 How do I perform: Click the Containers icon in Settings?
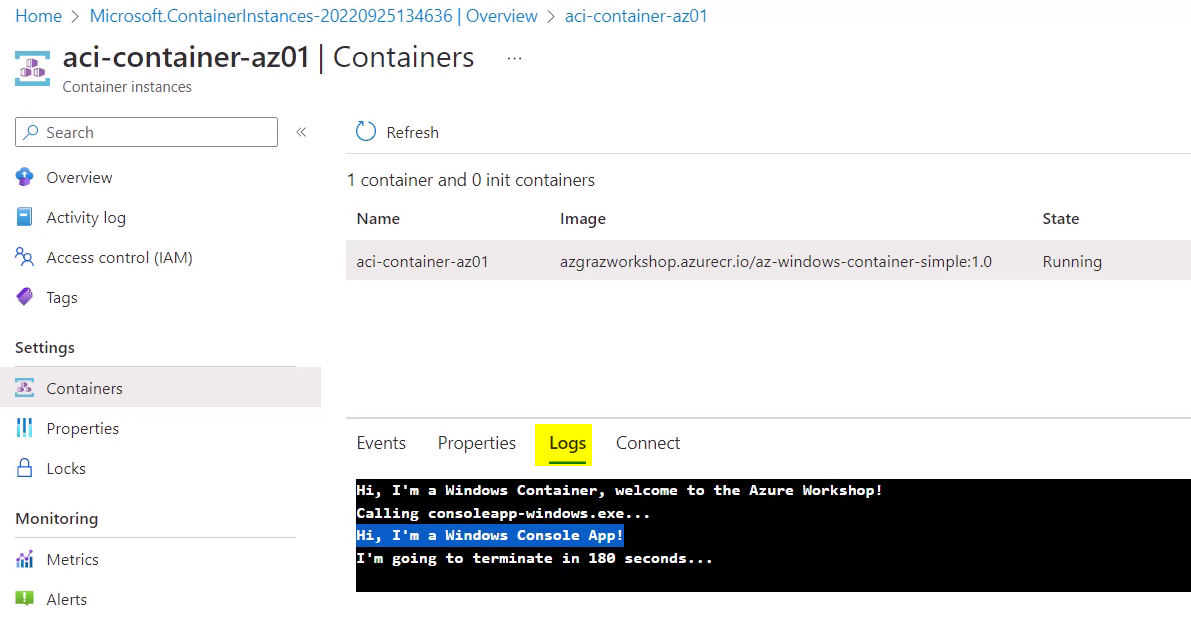point(24,388)
